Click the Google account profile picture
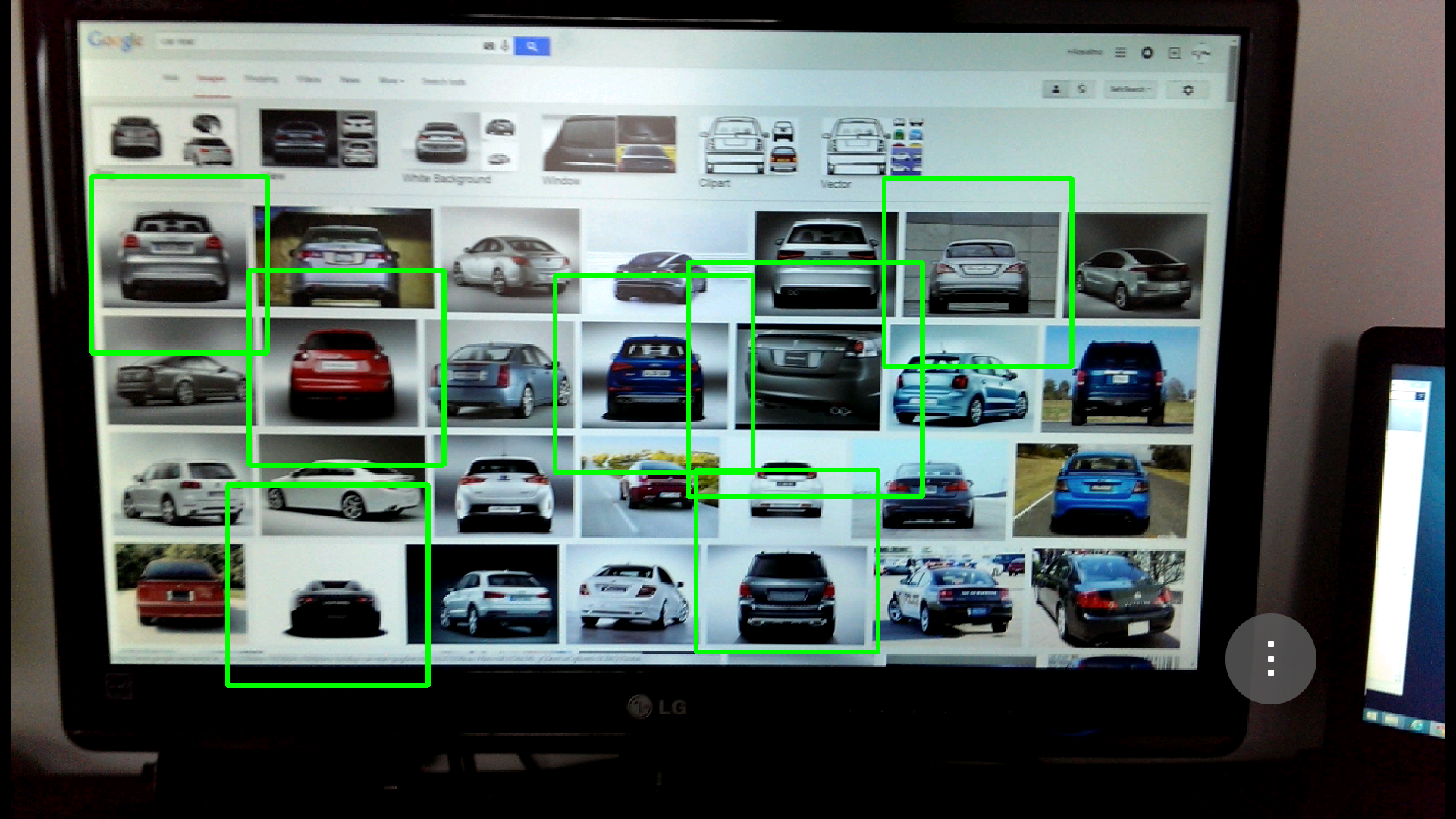The width and height of the screenshot is (1456, 819). pos(1201,53)
